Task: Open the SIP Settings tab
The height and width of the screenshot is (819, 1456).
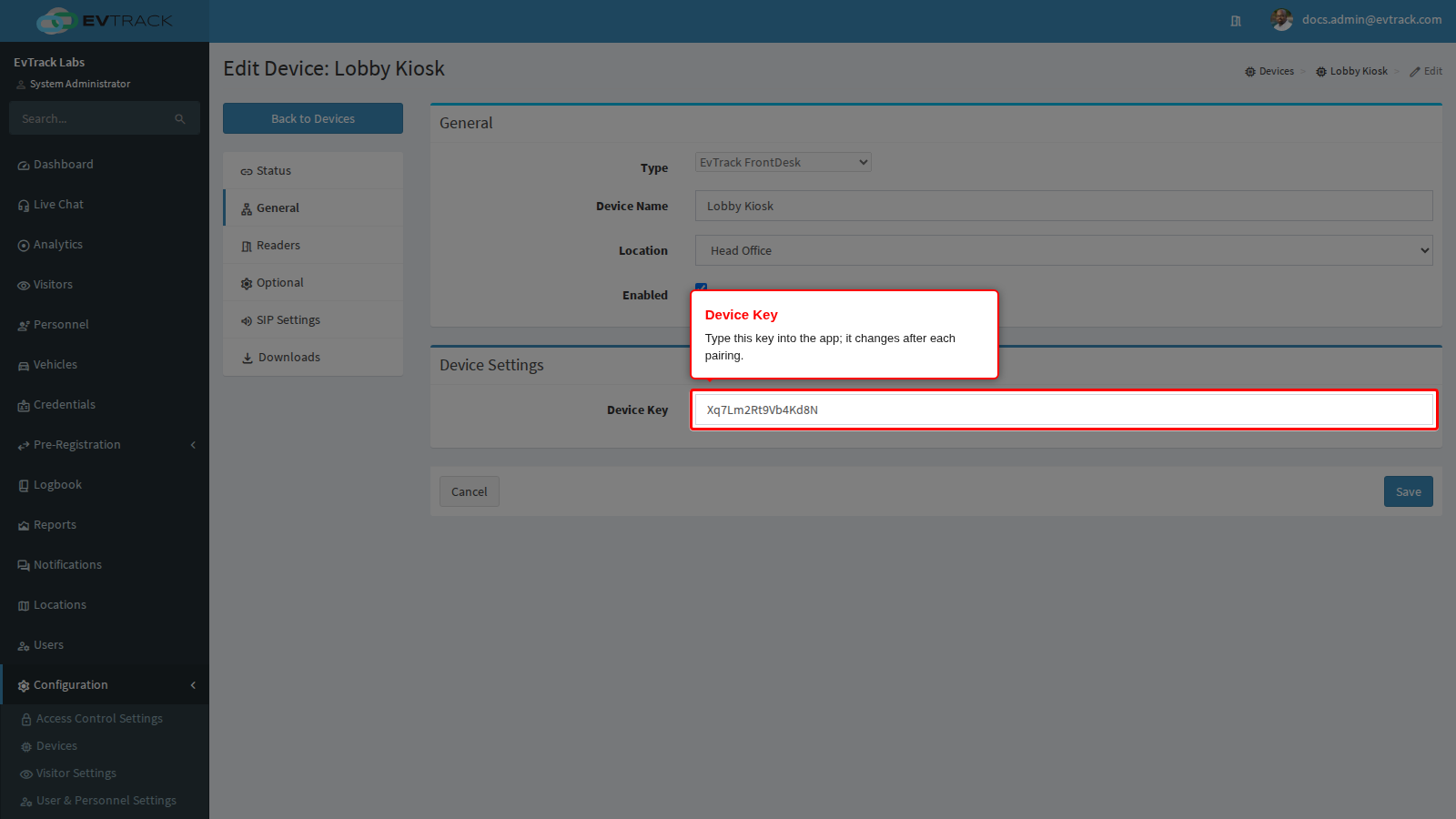Action: point(313,320)
